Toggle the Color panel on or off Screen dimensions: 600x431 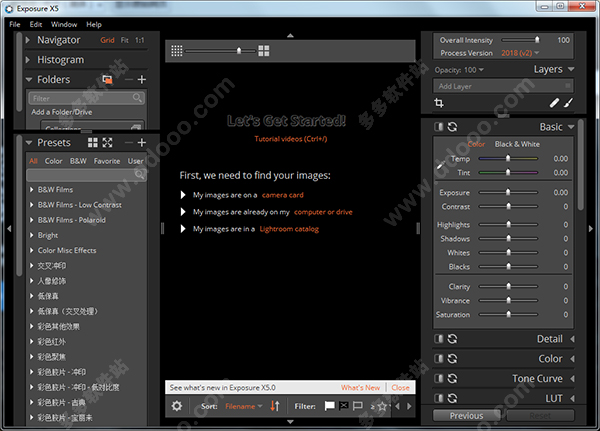pyautogui.click(x=439, y=359)
